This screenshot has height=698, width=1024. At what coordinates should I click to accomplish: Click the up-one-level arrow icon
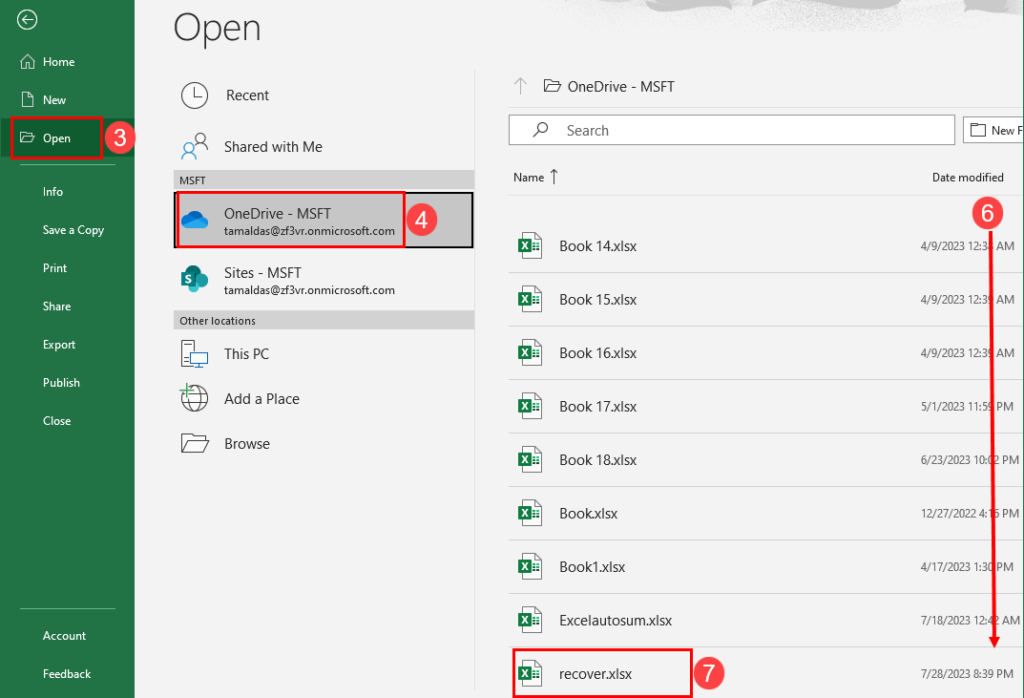pos(520,86)
